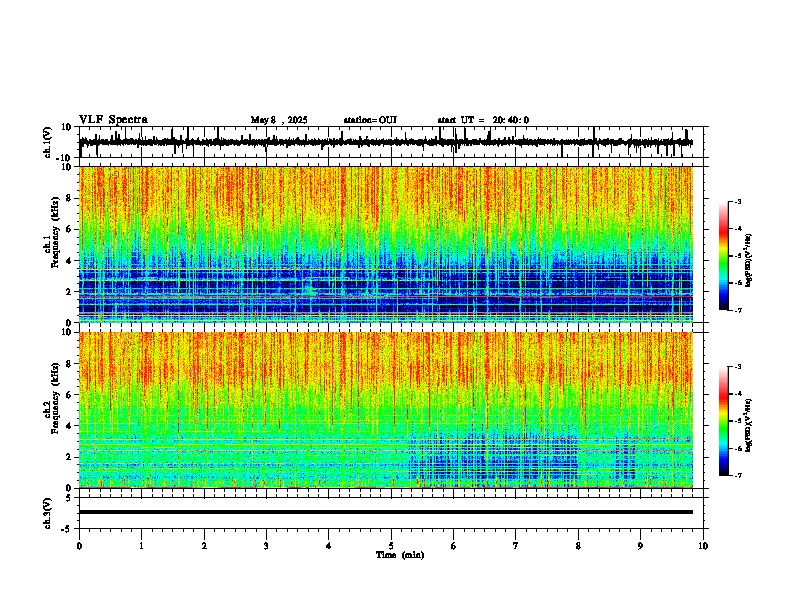This screenshot has width=792, height=612.
Task: Click time axis tick label "9"
Action: tap(640, 546)
